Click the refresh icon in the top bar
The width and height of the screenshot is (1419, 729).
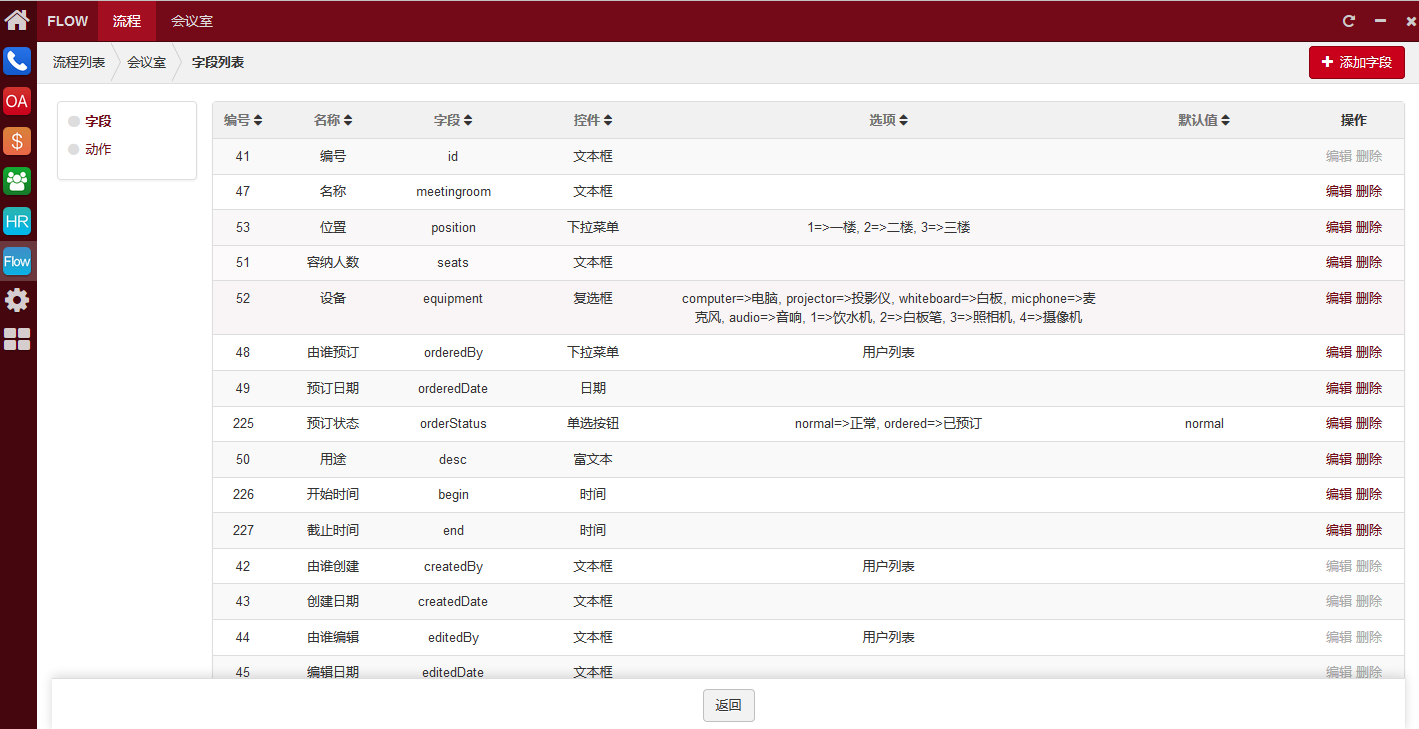(1349, 21)
